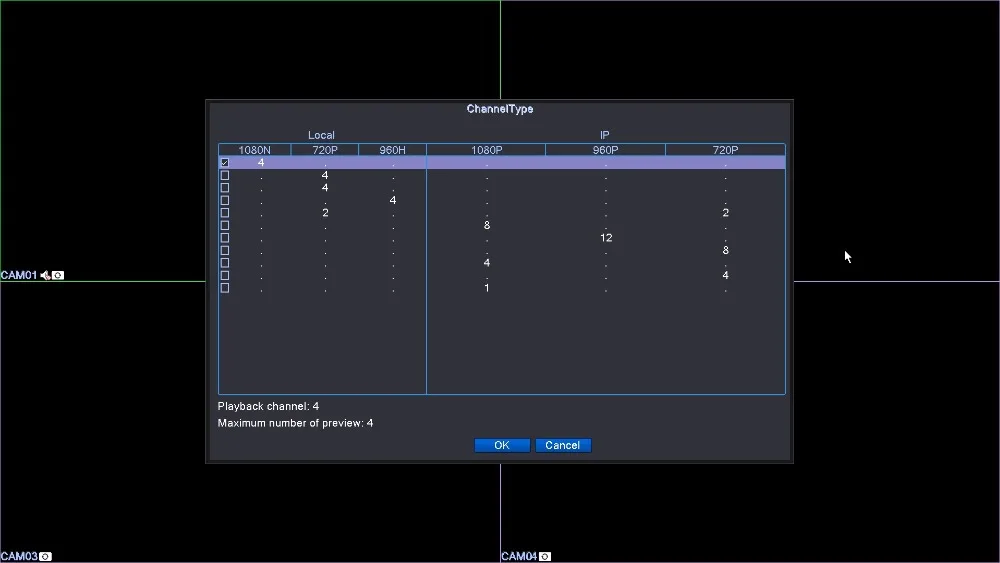Screen dimensions: 1000x563
Task: Click the value 1 in the 1080P column
Action: click(487, 288)
